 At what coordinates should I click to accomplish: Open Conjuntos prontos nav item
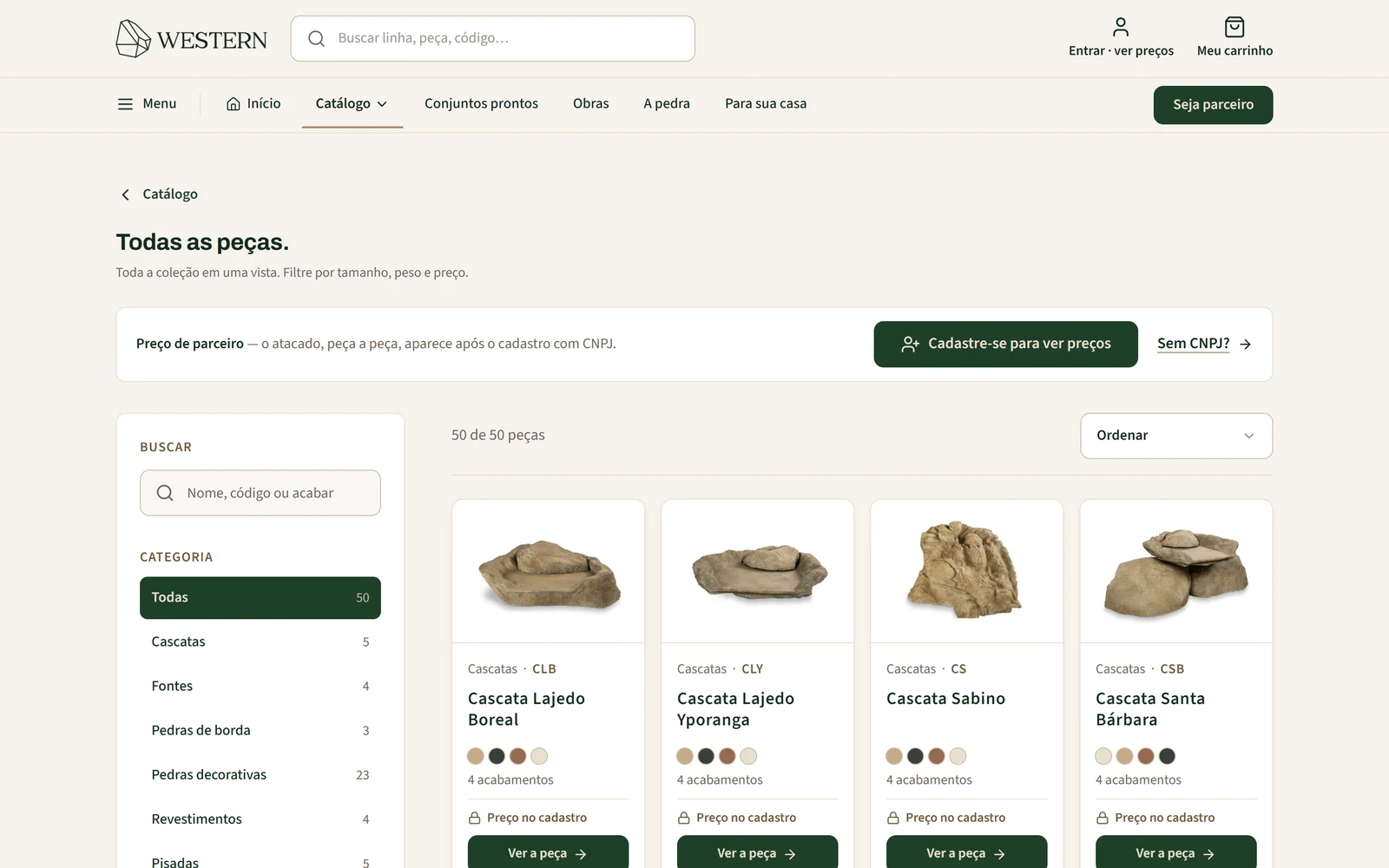tap(481, 104)
